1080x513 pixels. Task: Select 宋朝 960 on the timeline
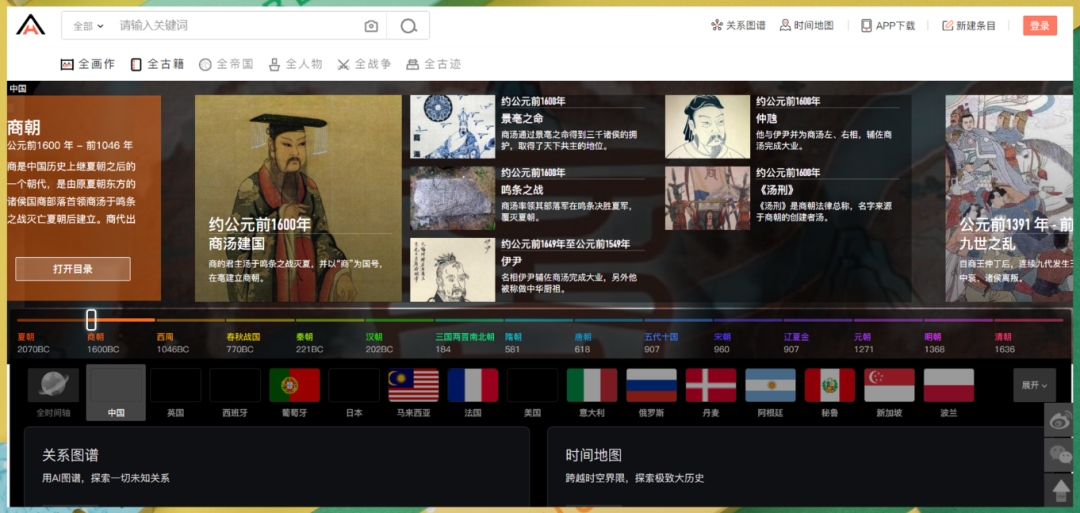click(x=723, y=343)
